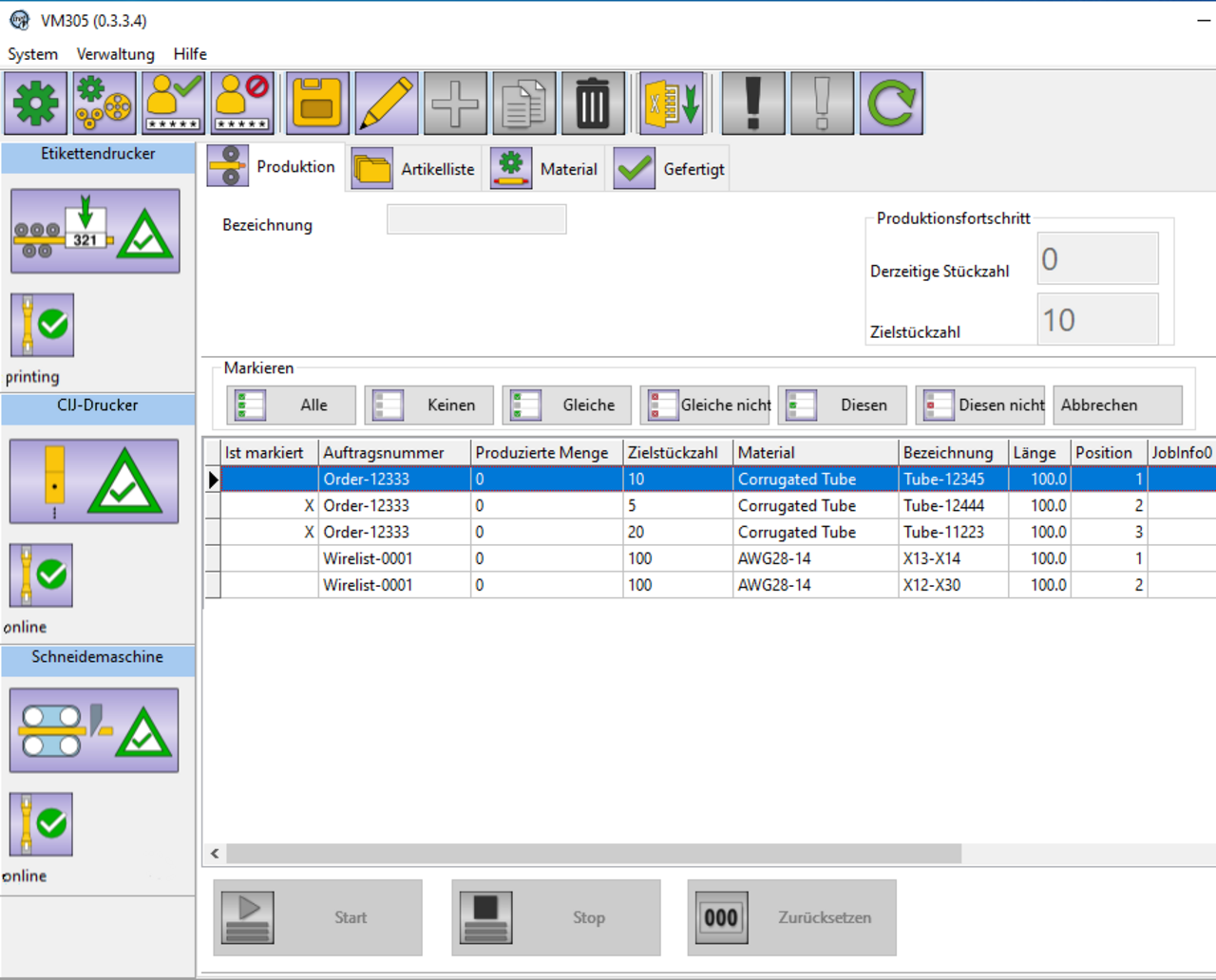Add new item with plus icon

point(455,103)
